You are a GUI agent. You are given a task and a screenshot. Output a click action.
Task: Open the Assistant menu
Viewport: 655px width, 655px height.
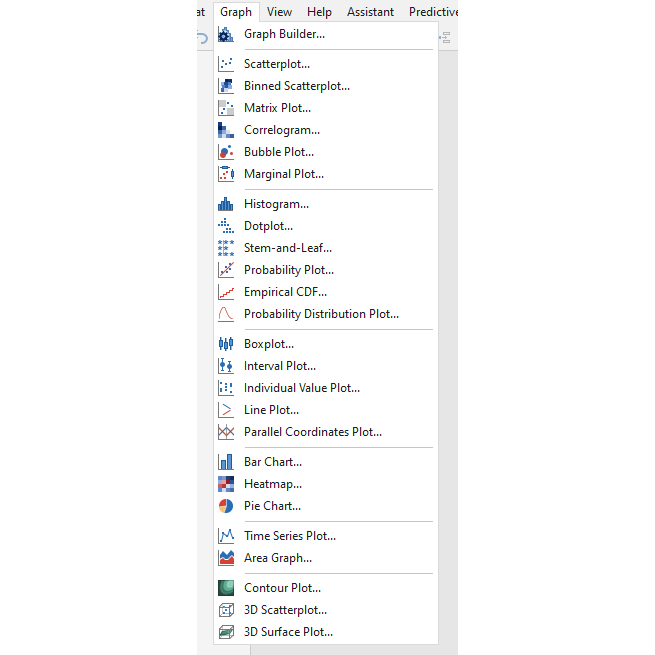point(370,12)
